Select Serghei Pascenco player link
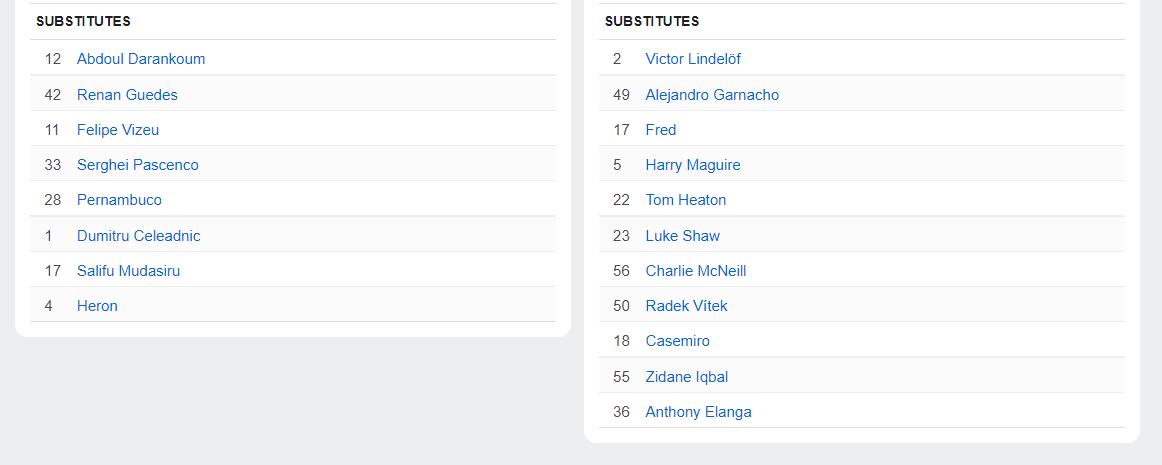 tap(138, 165)
